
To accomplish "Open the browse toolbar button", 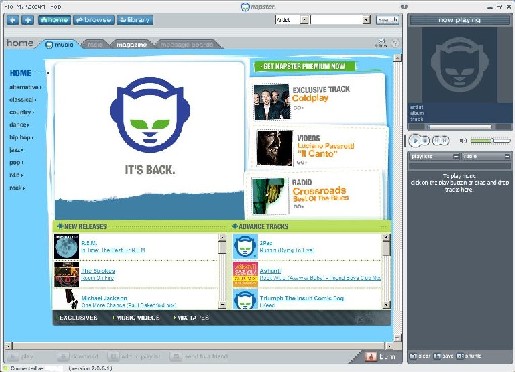I will point(94,20).
